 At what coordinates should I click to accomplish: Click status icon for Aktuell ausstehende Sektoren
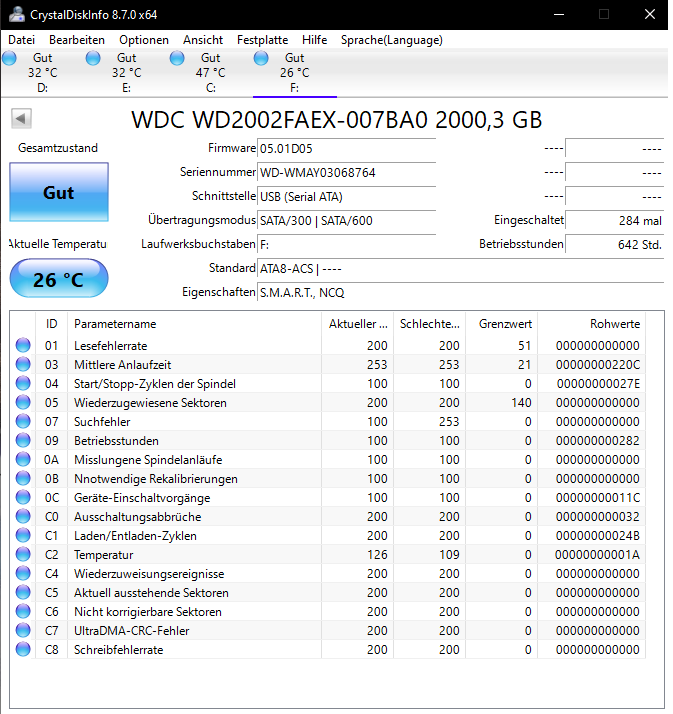(x=23, y=592)
